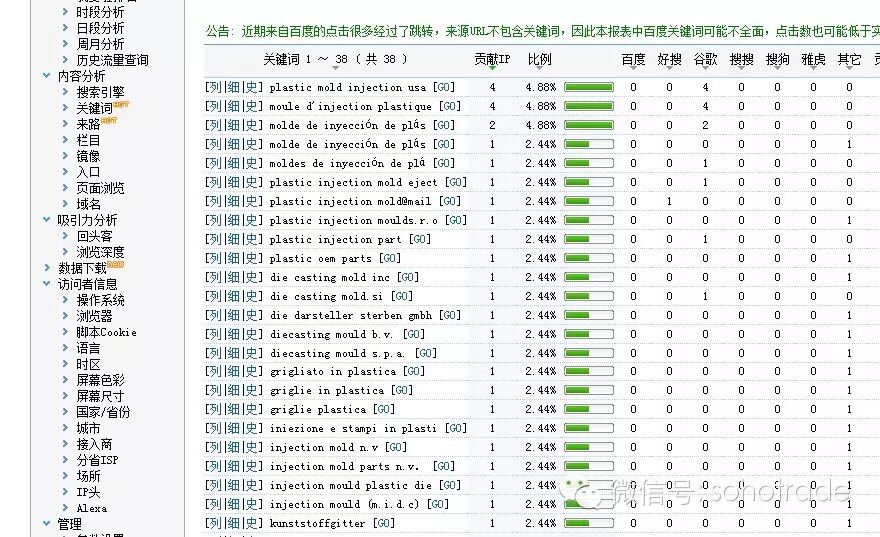
Task: Click 史 link for die casting mold inc
Action: (252, 277)
